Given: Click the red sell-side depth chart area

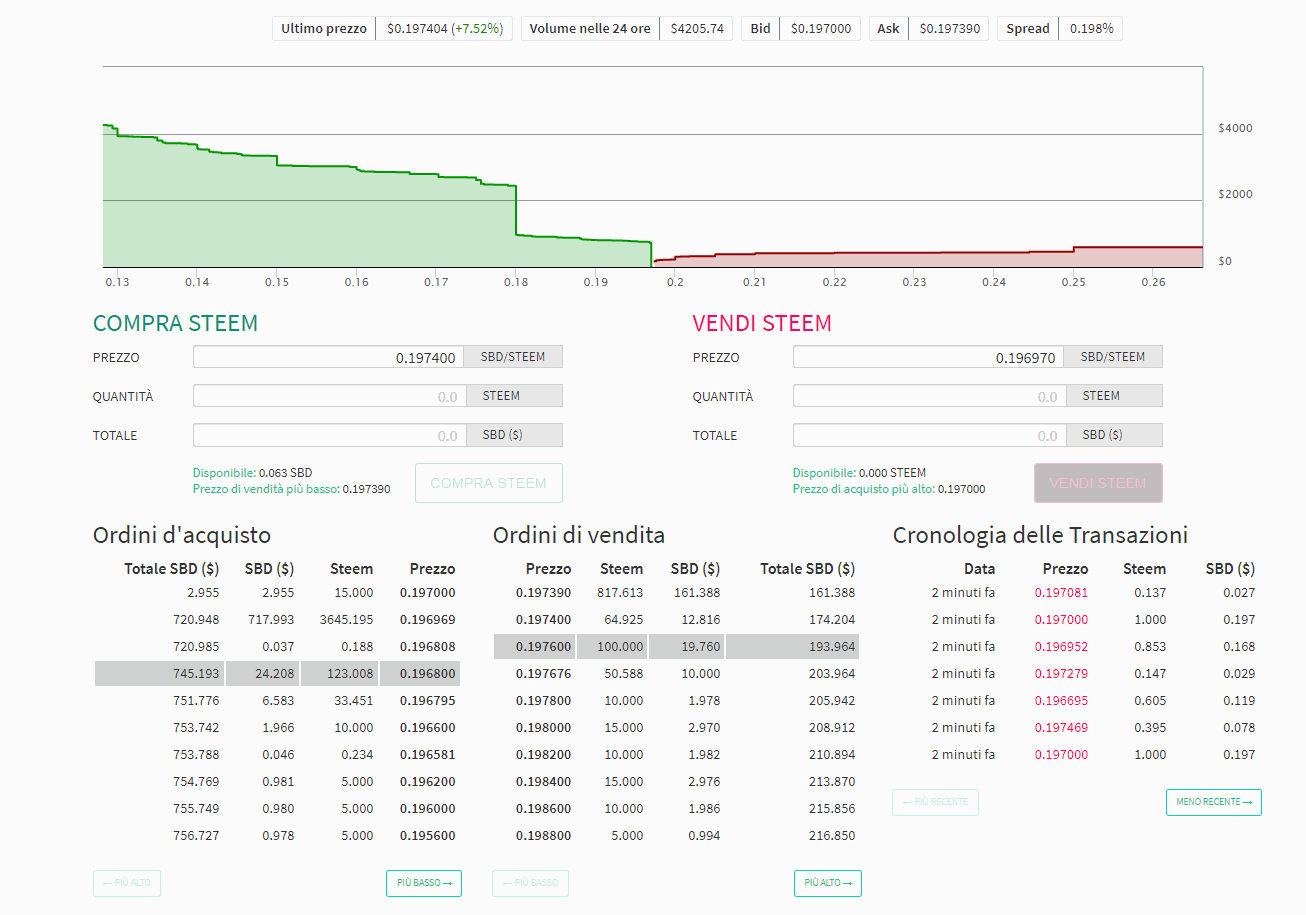Looking at the screenshot, I should pyautogui.click(x=928, y=258).
